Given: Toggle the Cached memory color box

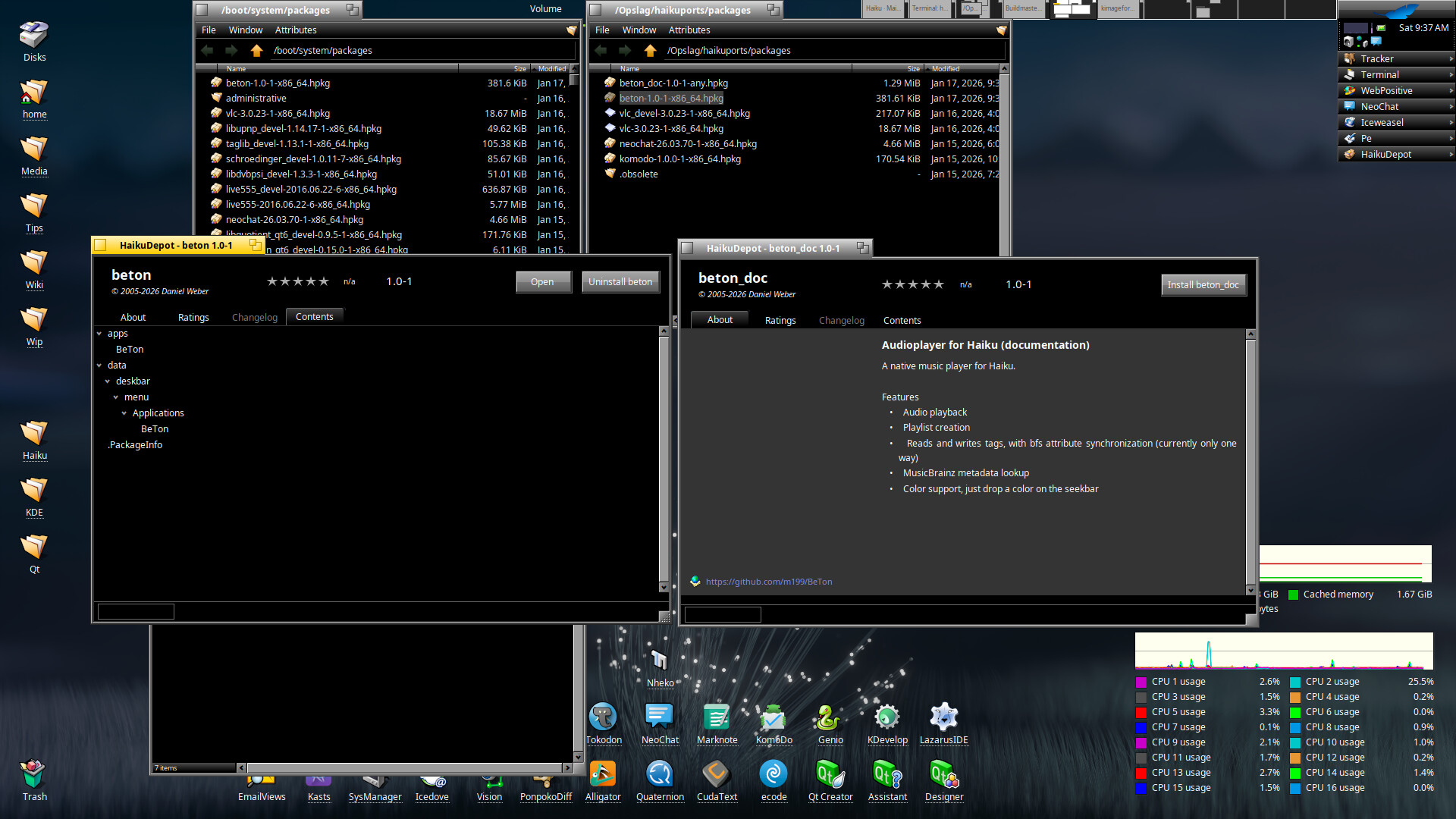Looking at the screenshot, I should tap(1294, 595).
